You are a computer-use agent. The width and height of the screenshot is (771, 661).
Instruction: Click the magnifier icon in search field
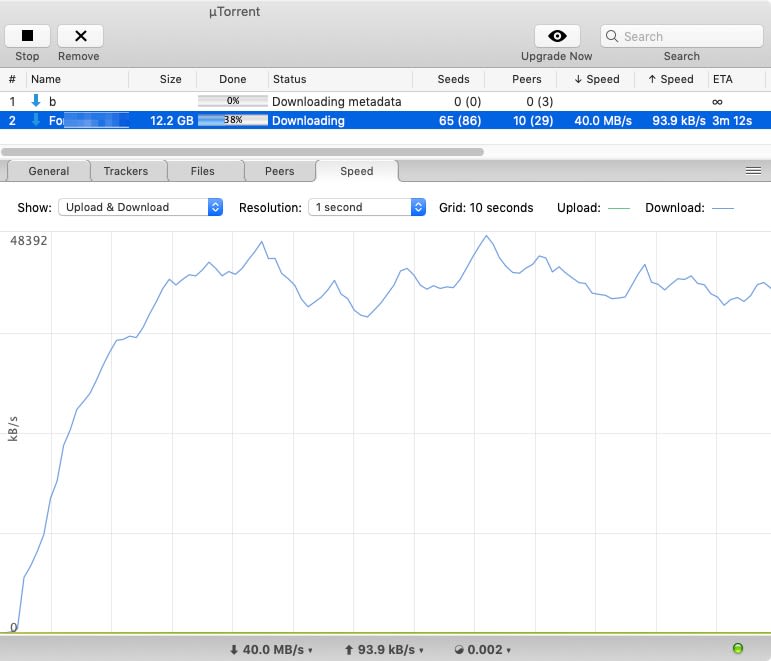[612, 36]
